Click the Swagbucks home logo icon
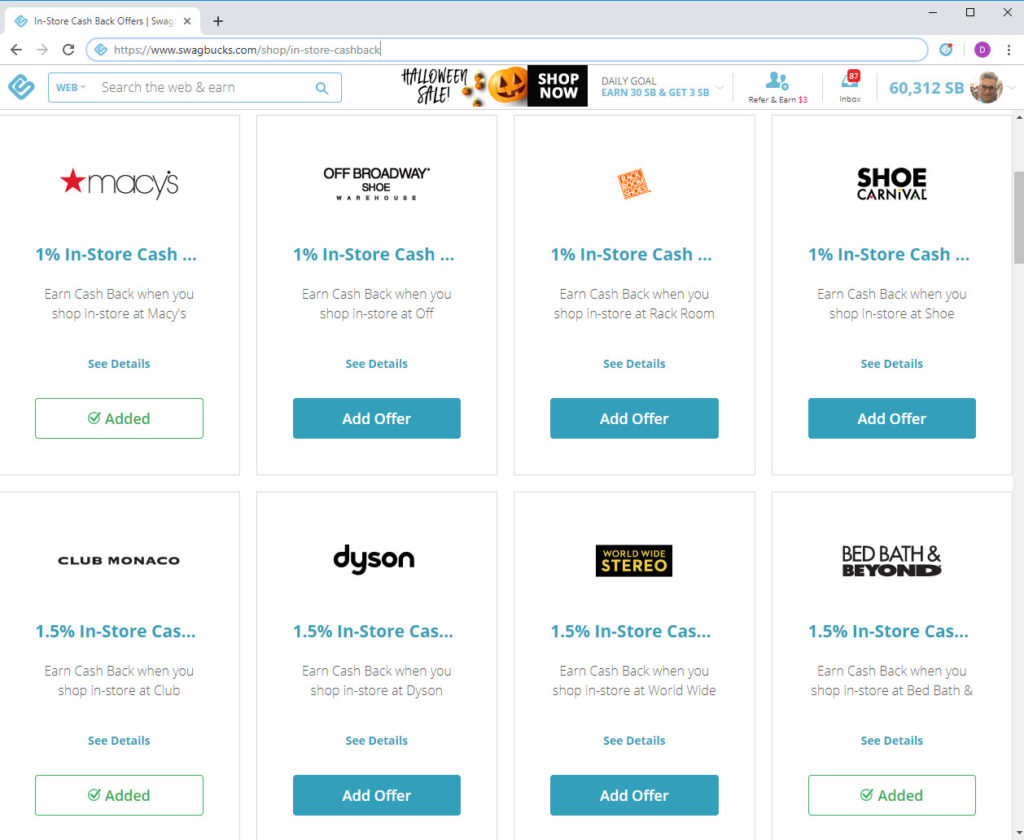The height and width of the screenshot is (840, 1024). 22,87
